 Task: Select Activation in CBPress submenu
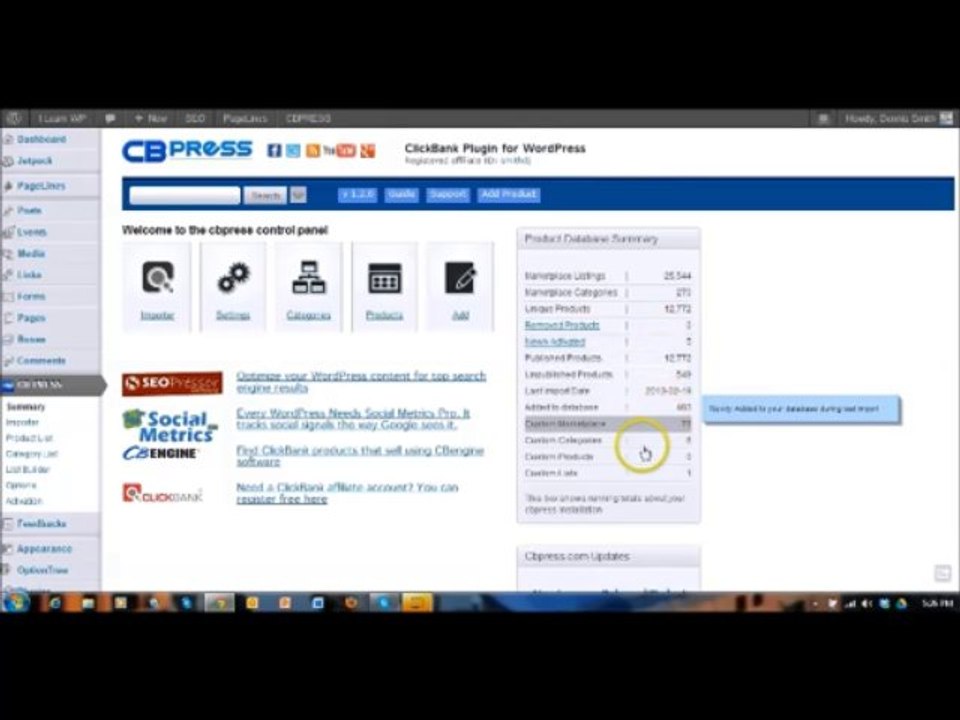click(24, 501)
